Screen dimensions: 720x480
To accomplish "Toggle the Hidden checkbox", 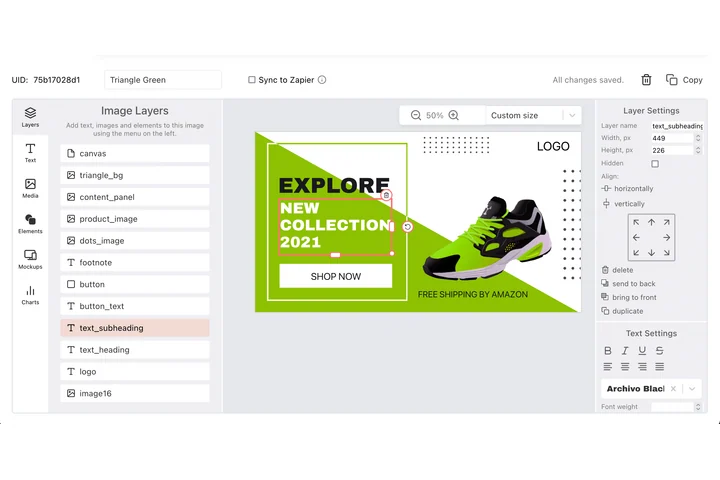I will 655,164.
